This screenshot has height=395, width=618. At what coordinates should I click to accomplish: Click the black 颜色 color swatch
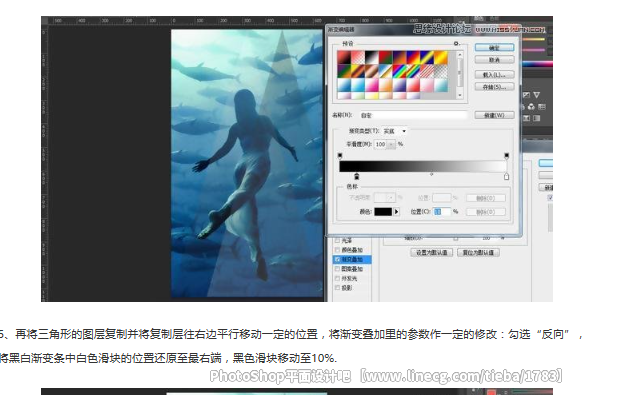click(383, 212)
